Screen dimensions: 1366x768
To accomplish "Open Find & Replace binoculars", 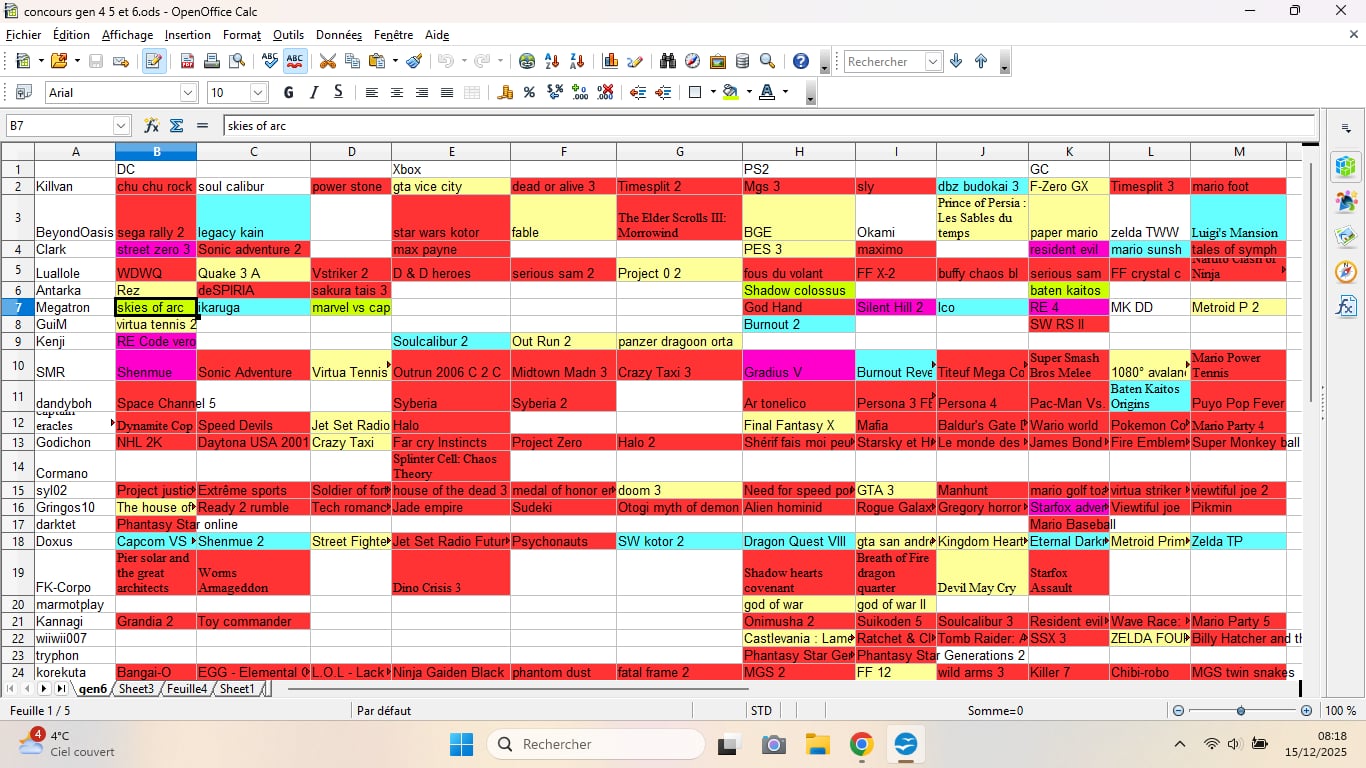I will click(668, 61).
